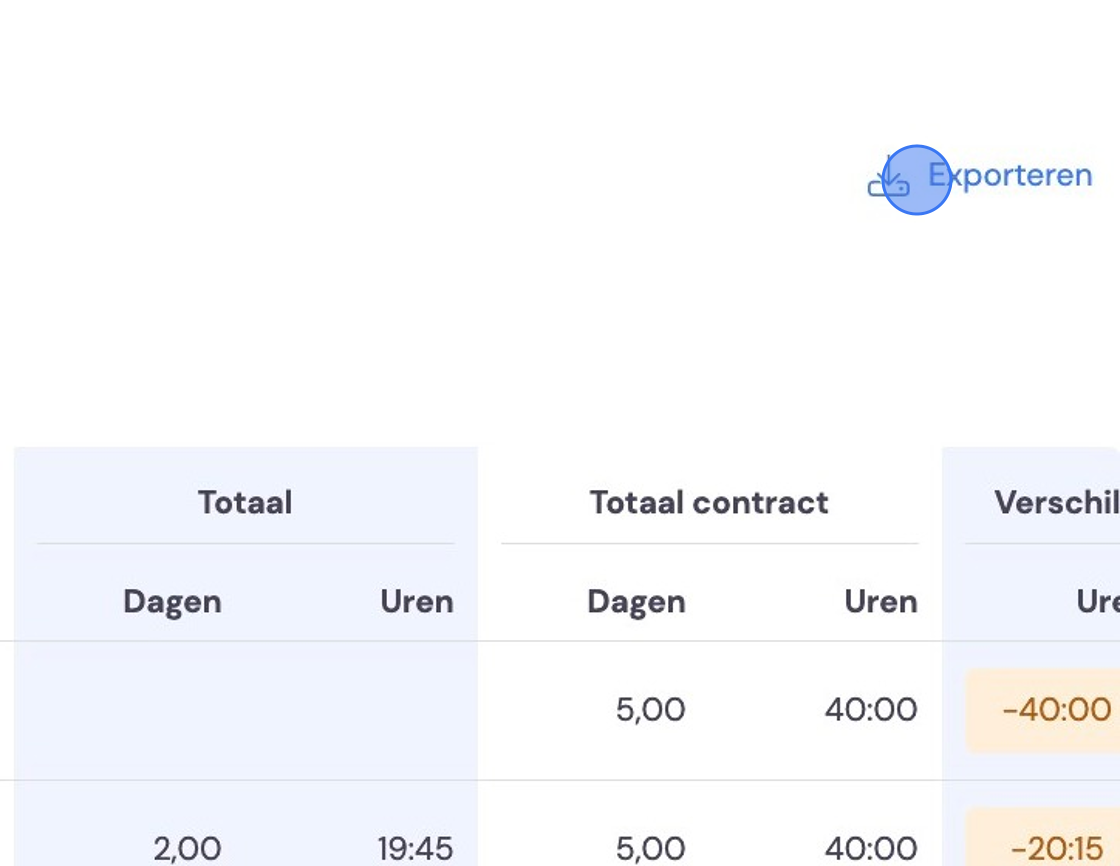The image size is (1120, 866).
Task: Select the 5,00 contract days second row
Action: click(x=650, y=848)
